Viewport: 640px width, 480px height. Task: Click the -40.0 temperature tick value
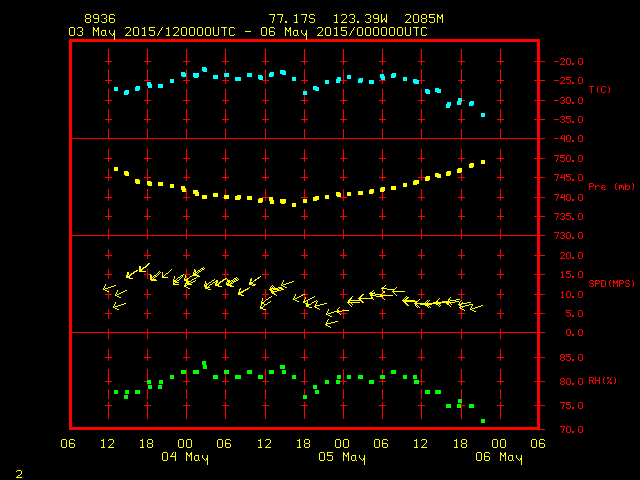click(569, 139)
